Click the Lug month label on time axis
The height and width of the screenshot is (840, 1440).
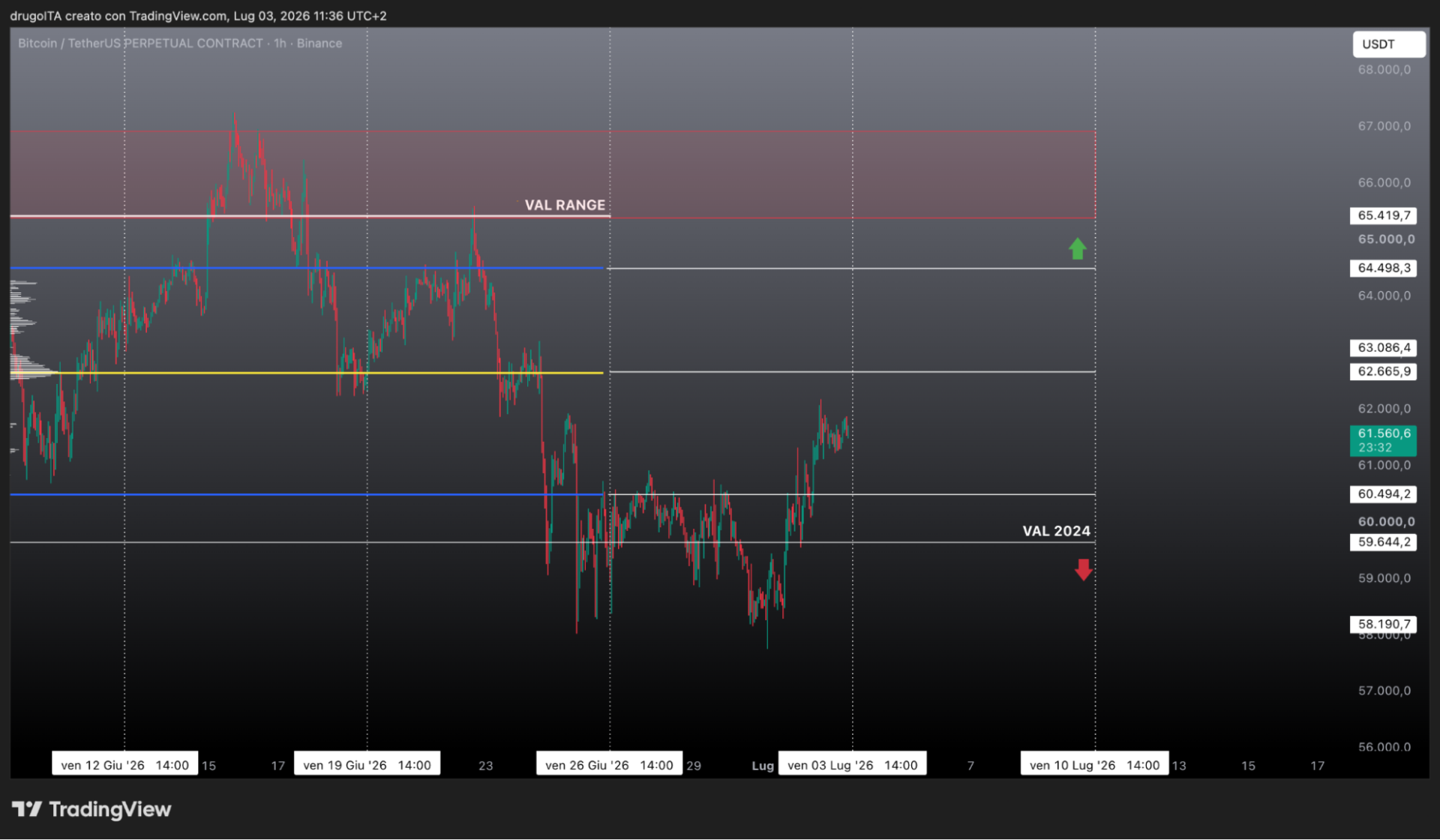(x=763, y=766)
